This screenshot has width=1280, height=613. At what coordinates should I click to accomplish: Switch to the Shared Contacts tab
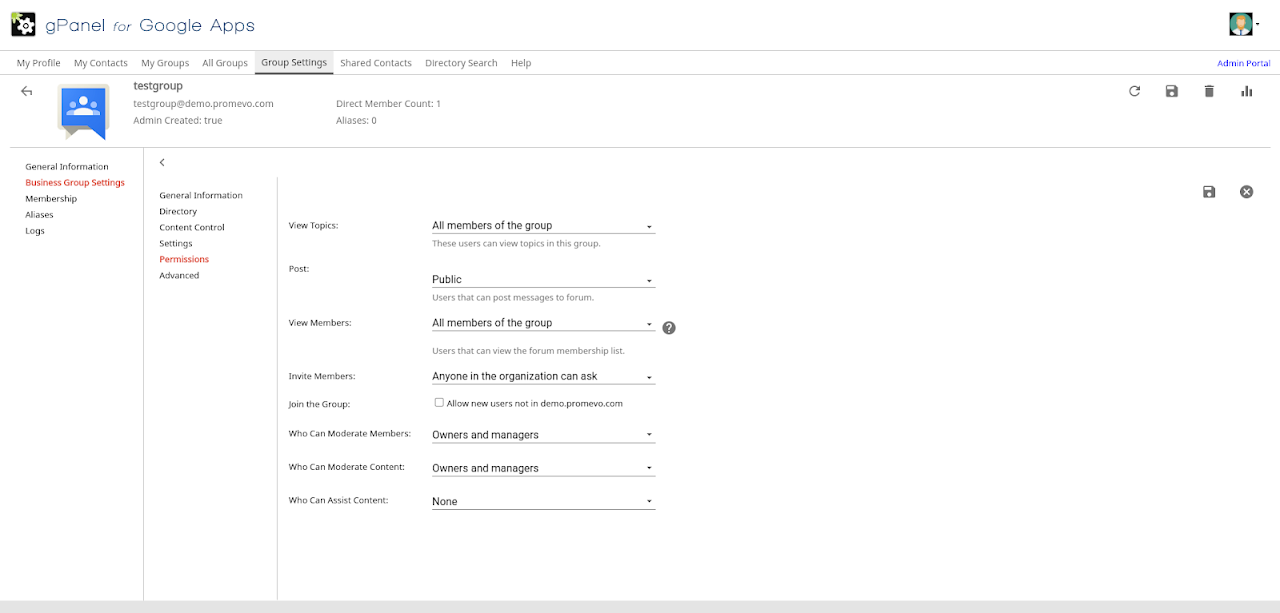click(375, 63)
